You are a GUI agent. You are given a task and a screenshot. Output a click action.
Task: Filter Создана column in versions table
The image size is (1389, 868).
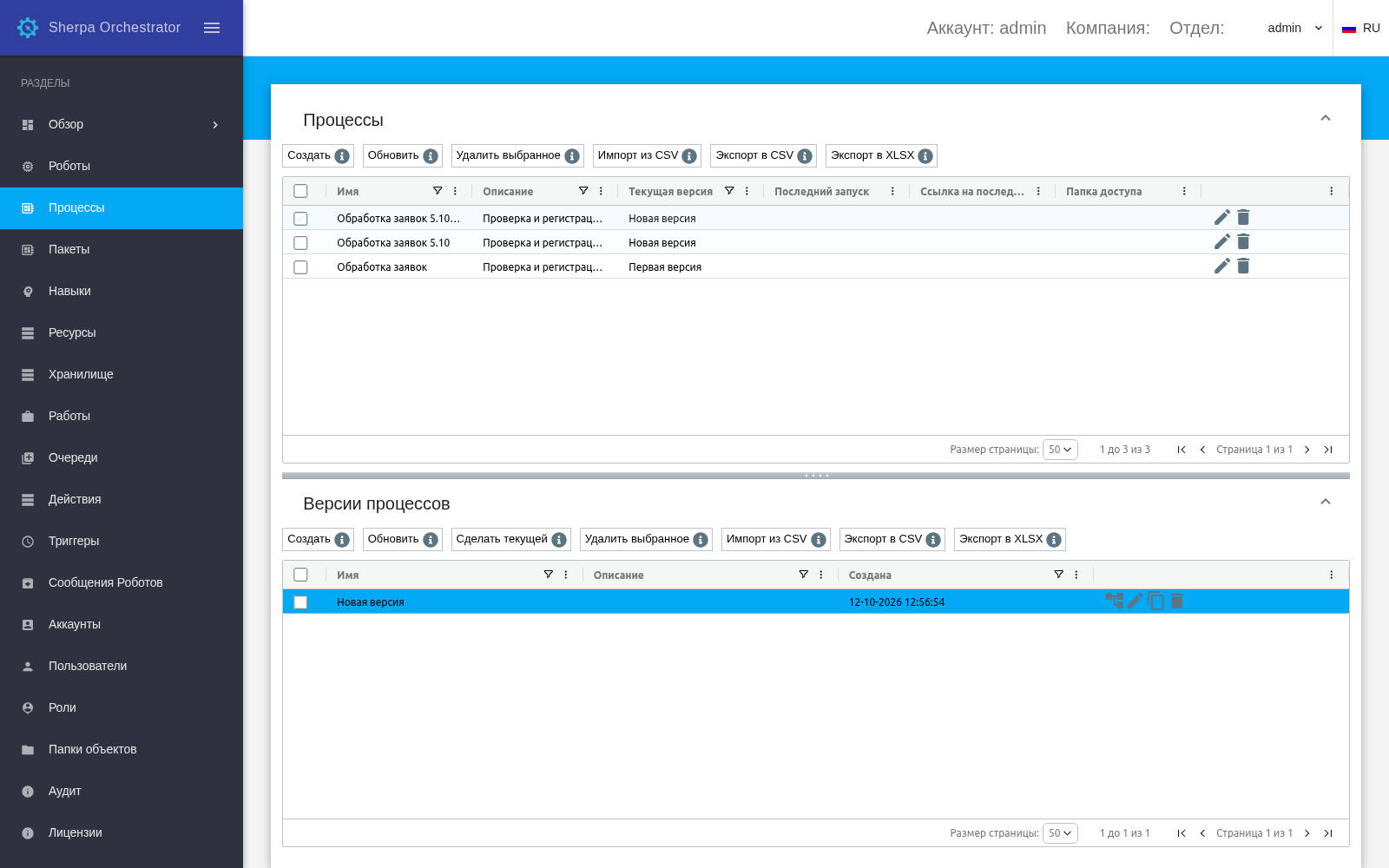point(1058,575)
